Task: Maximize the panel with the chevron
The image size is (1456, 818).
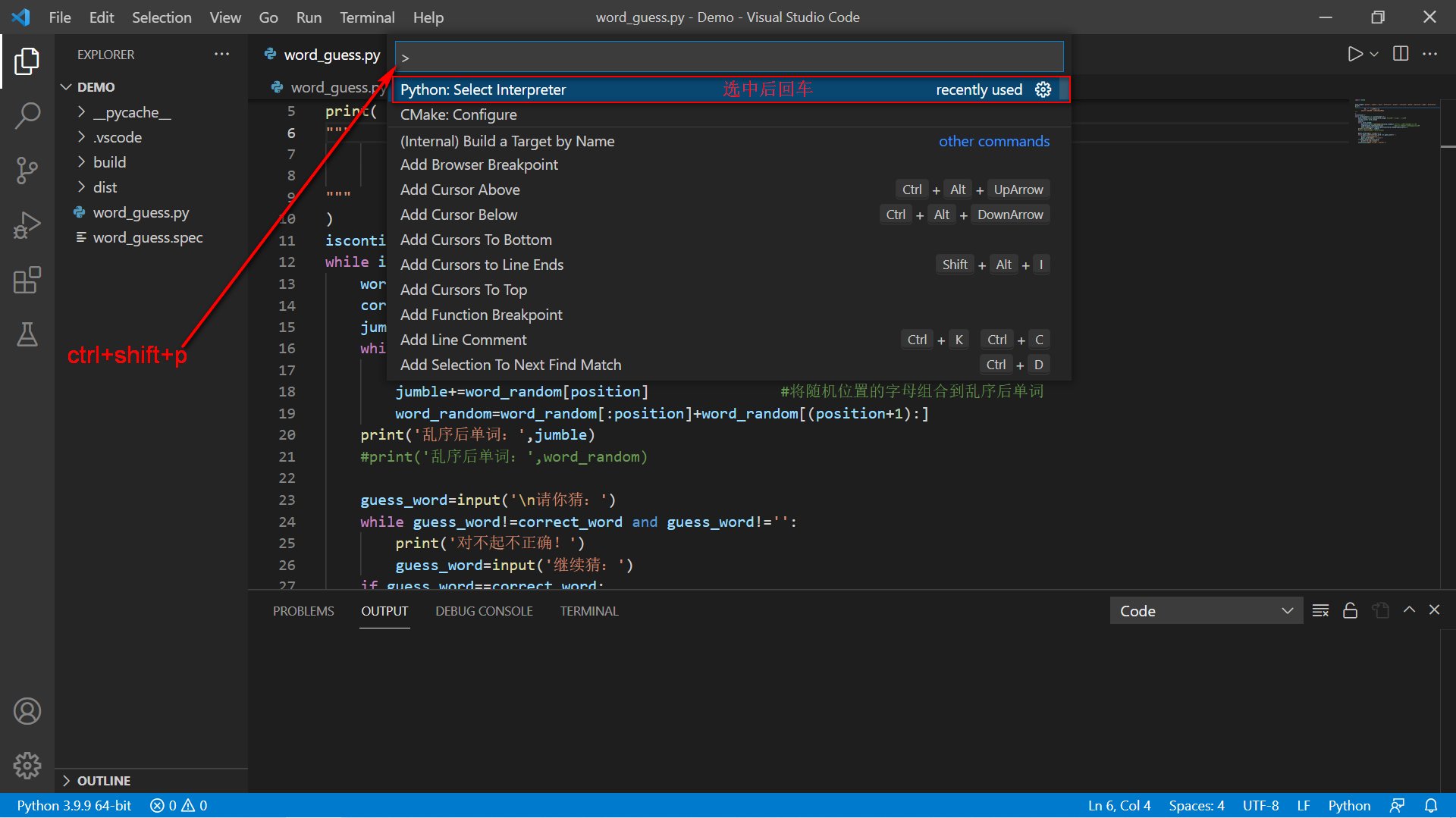Action: point(1409,610)
